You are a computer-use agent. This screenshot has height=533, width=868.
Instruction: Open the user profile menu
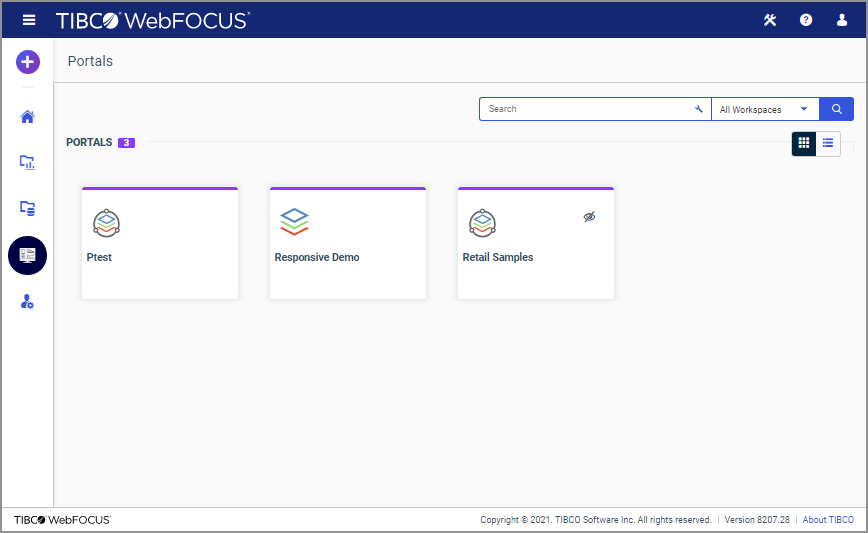842,20
